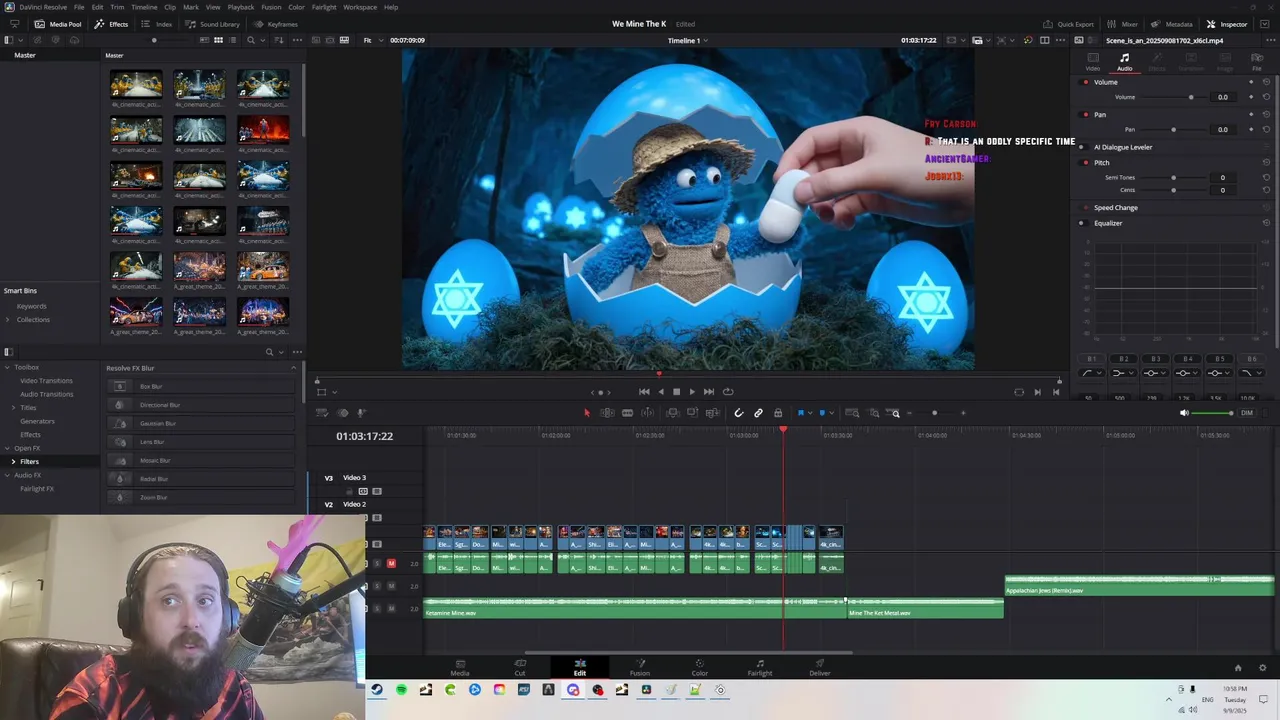
Task: Expand the Toolbox tree in Effects
Action: [x=7, y=367]
